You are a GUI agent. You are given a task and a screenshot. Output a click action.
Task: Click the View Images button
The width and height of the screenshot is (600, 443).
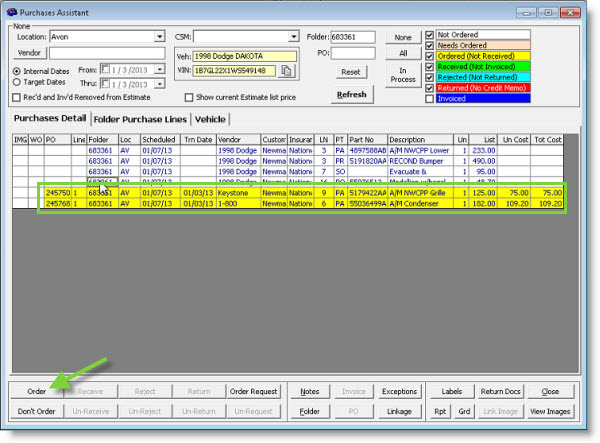tap(550, 411)
